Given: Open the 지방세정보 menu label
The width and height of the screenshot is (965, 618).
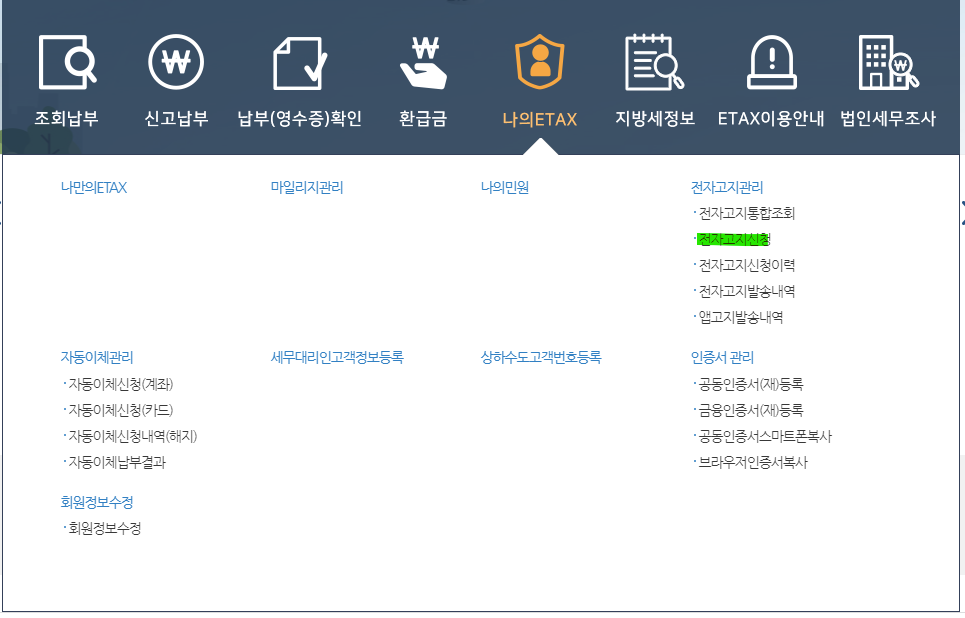Looking at the screenshot, I should 655,118.
